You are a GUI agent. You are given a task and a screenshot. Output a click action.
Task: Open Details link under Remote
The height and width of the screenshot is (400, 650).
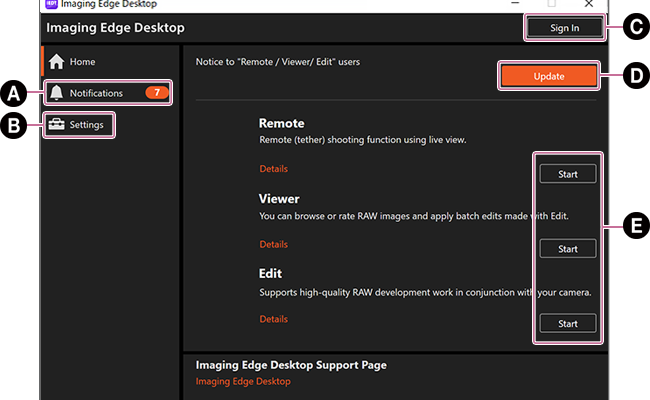[274, 169]
